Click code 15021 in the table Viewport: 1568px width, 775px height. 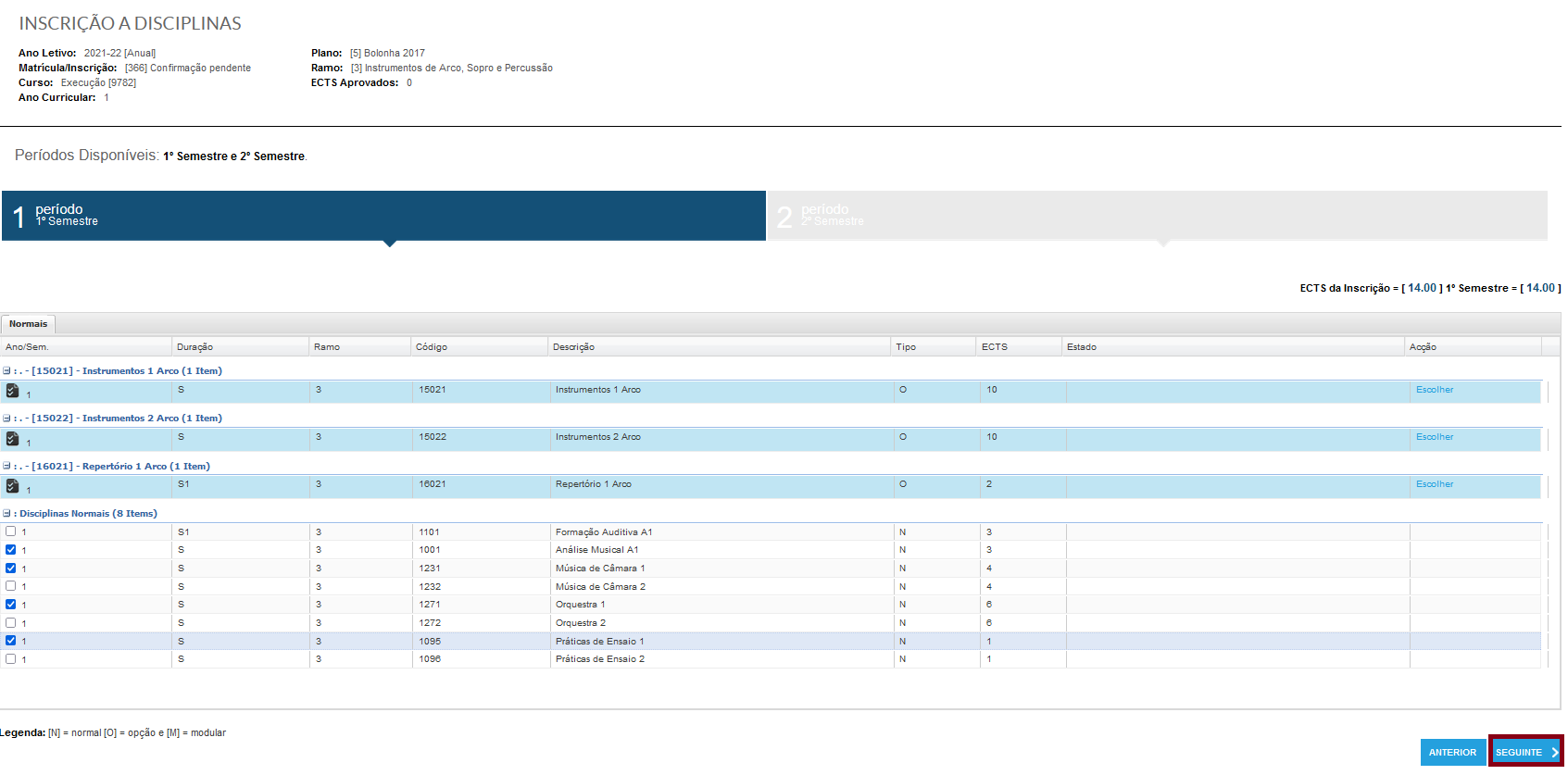(x=433, y=390)
